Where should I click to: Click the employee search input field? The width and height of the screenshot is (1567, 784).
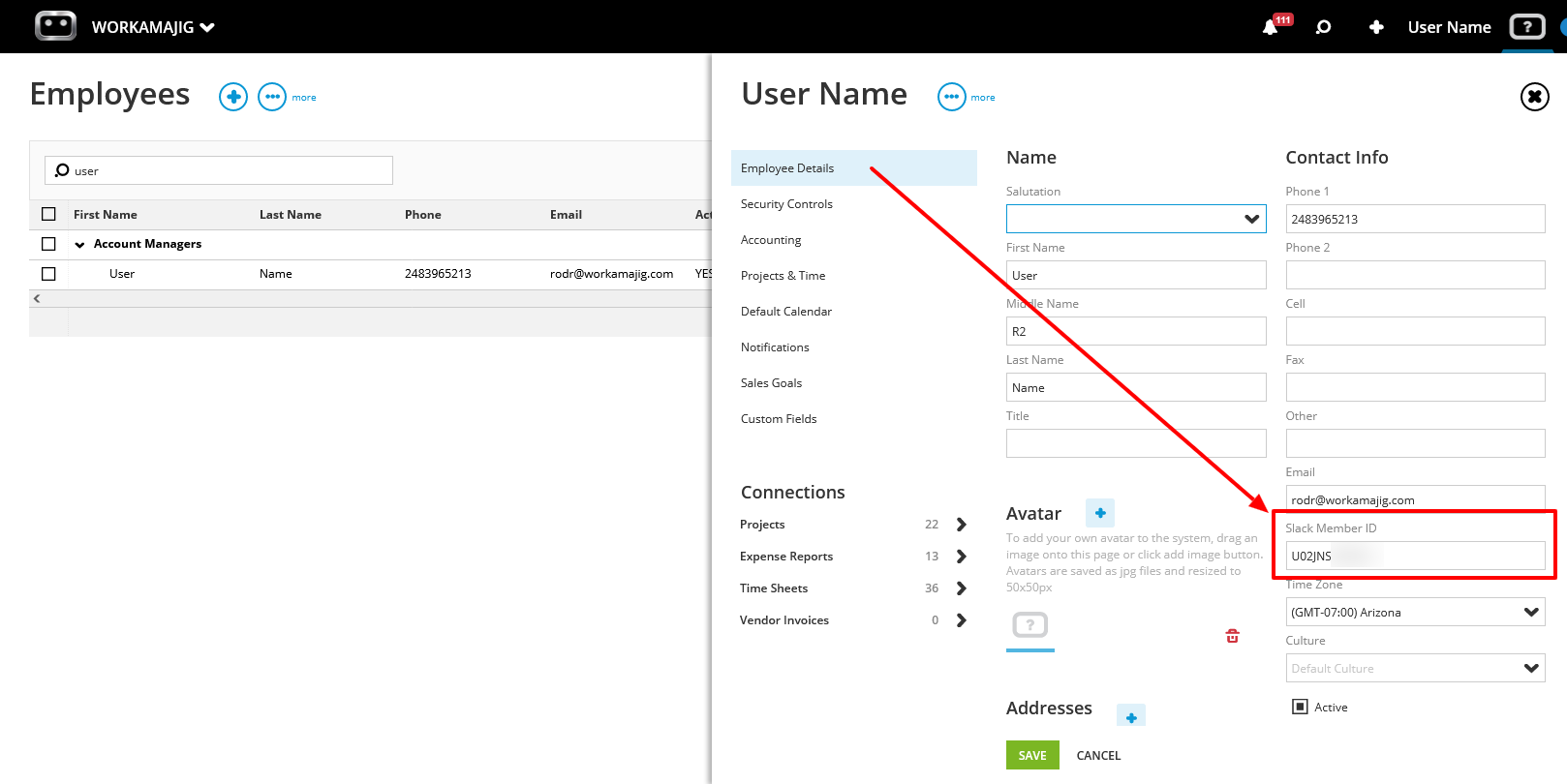point(219,170)
